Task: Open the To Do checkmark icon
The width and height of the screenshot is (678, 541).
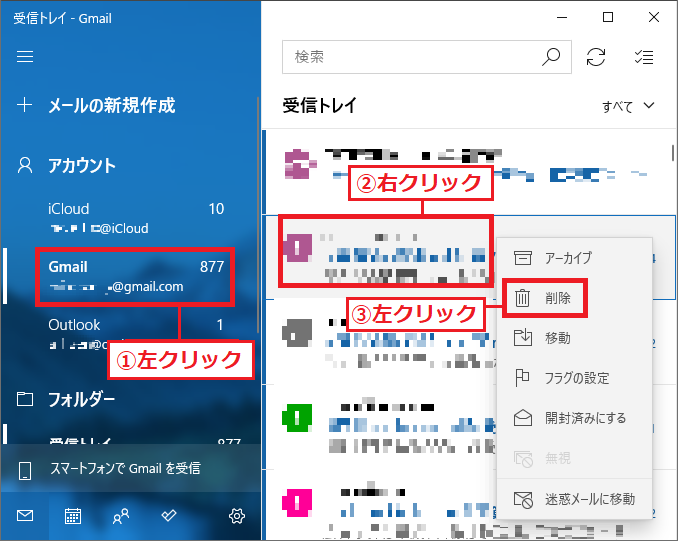Action: [169, 515]
